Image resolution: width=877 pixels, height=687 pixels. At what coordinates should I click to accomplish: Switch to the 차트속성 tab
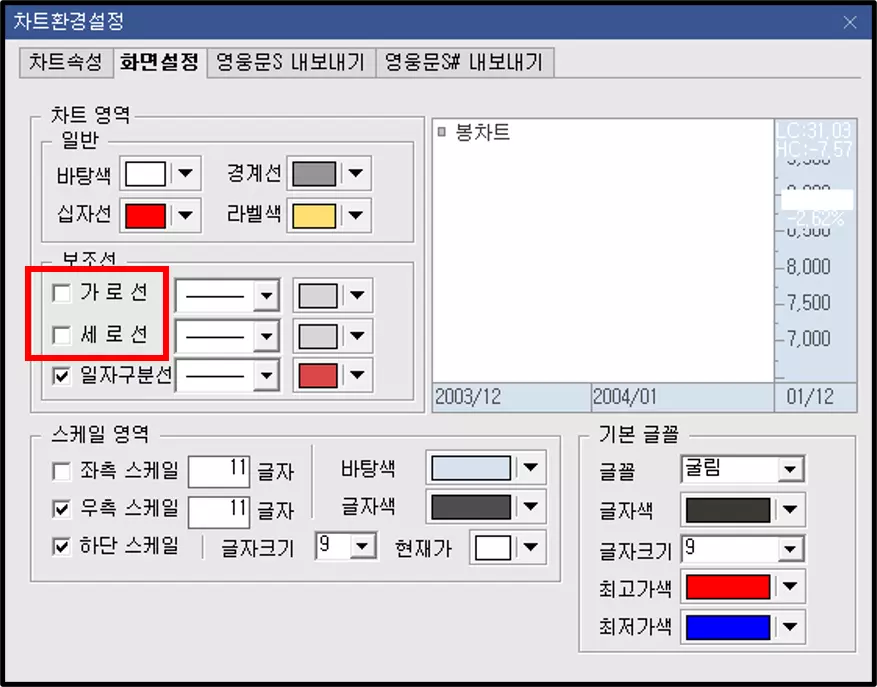pos(66,62)
